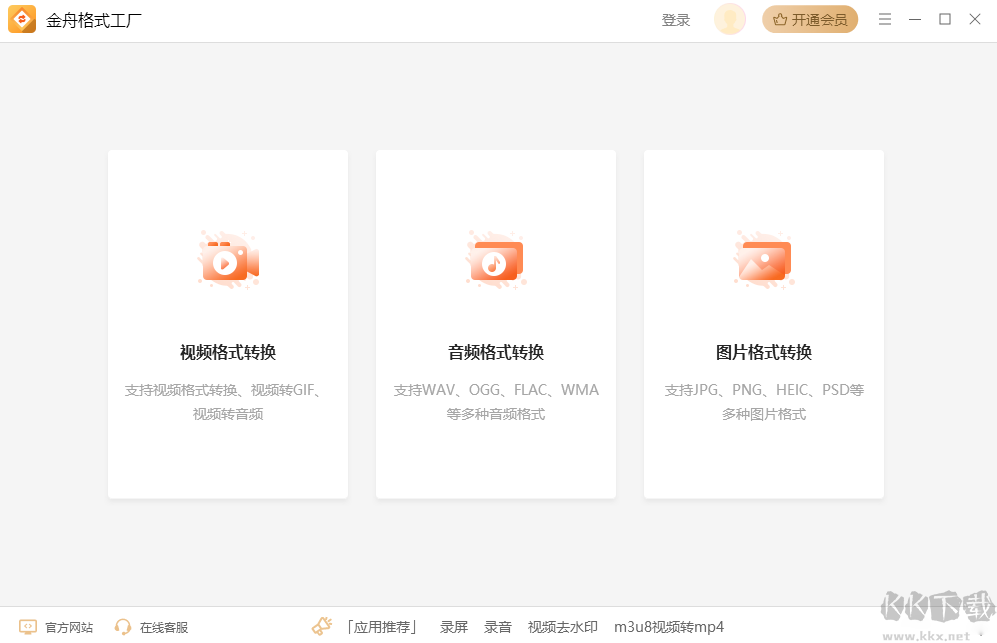997x643 pixels.
Task: Open the 录屏 screen recording tool
Action: tap(454, 626)
